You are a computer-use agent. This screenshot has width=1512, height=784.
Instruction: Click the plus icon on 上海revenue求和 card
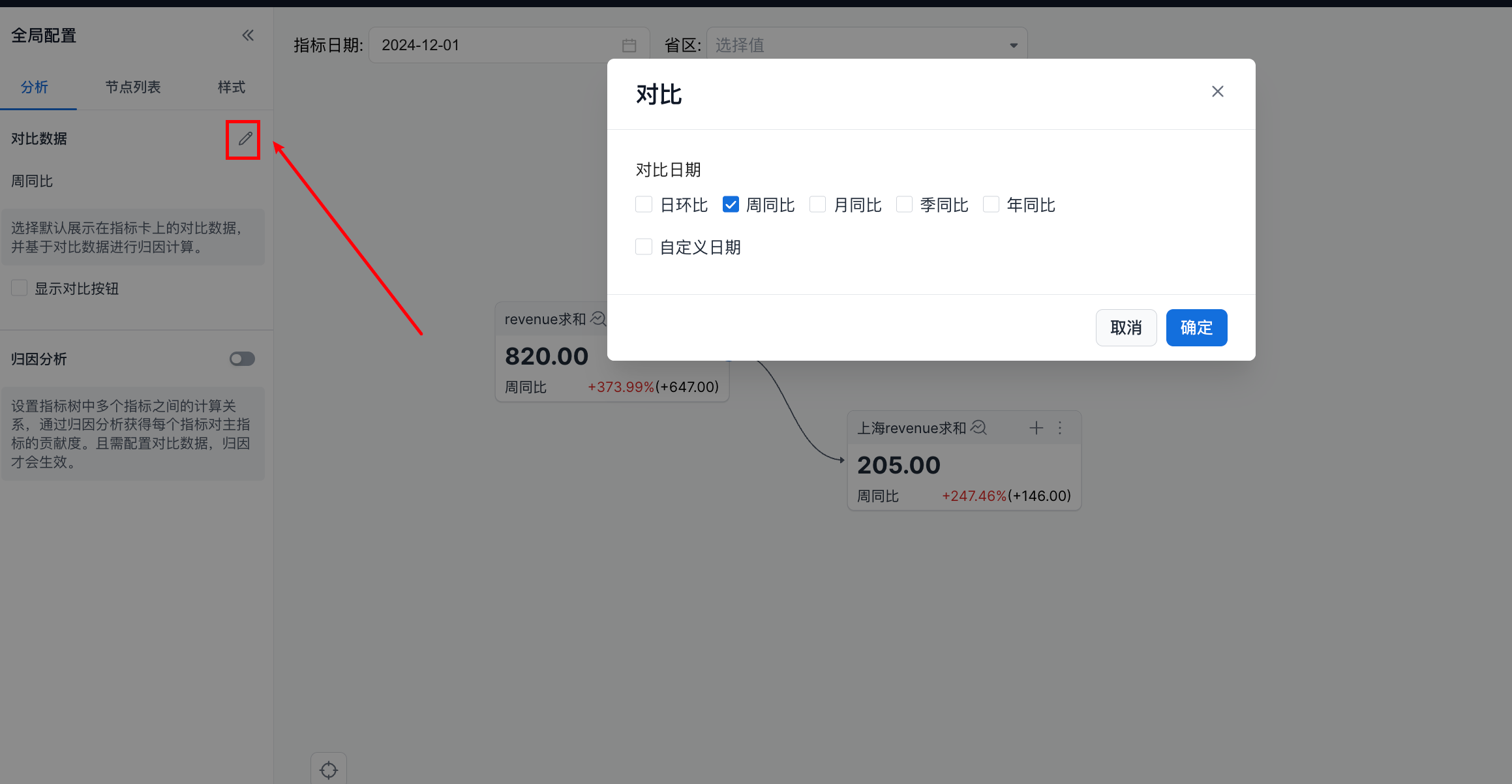pos(1036,428)
